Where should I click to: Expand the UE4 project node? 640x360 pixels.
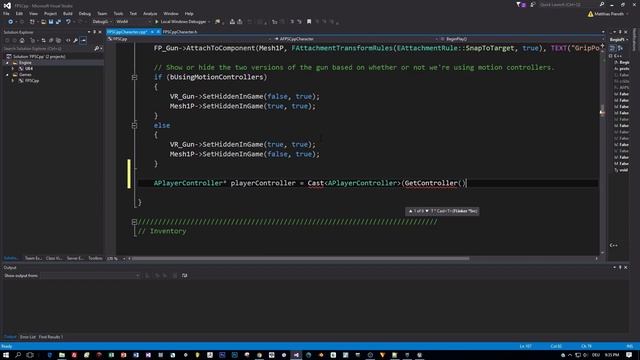pos(13,69)
